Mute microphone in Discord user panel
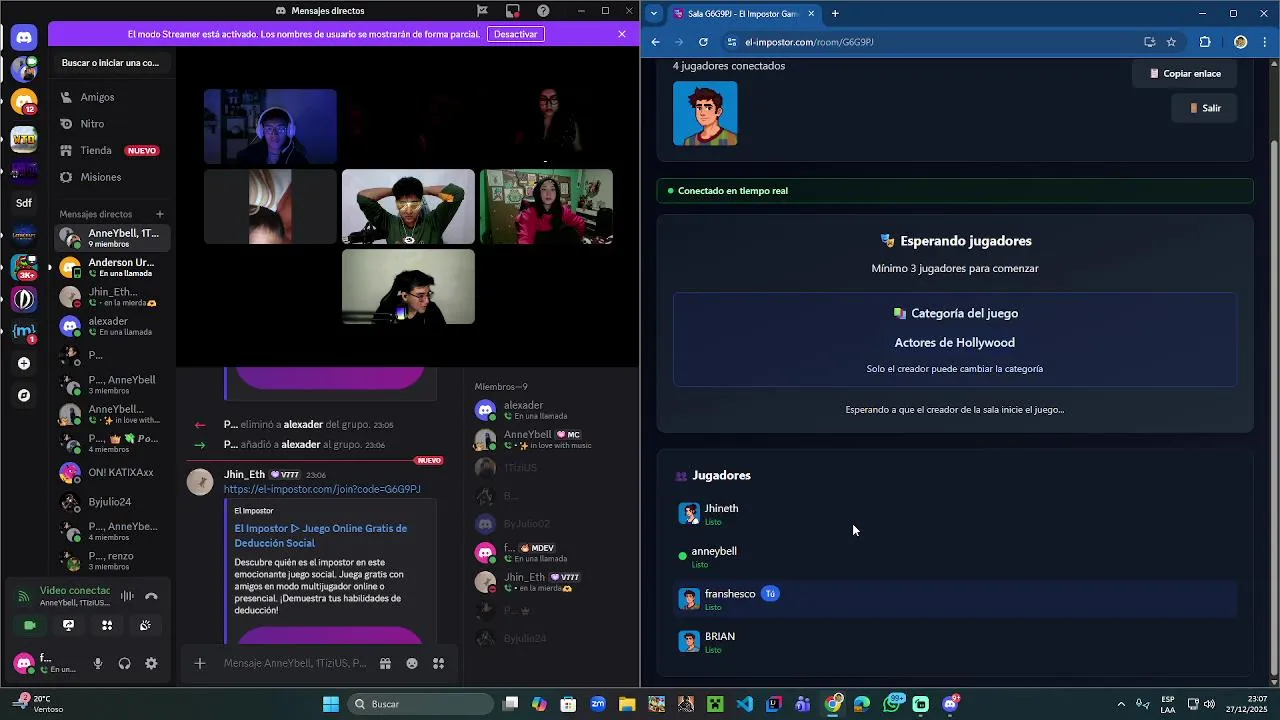 [x=98, y=663]
